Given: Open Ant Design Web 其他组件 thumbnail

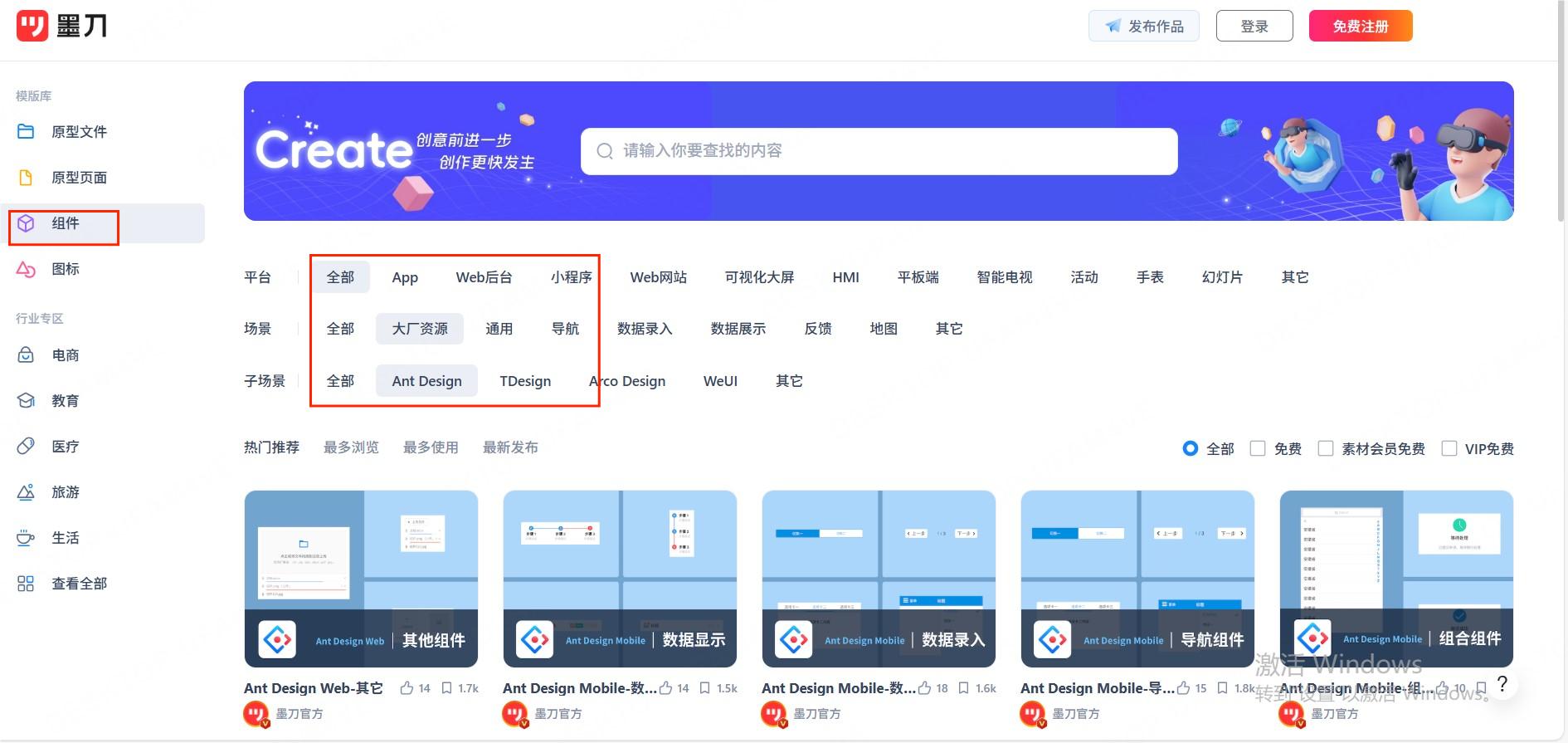Looking at the screenshot, I should 361,579.
